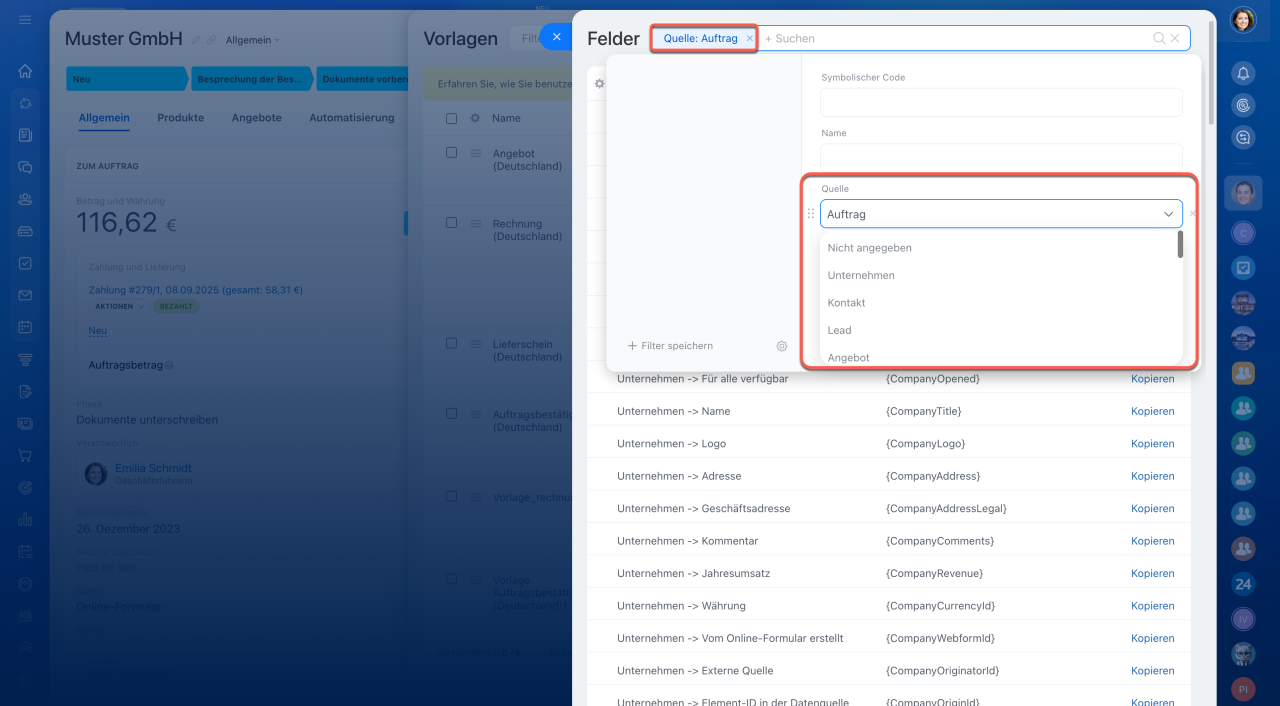Select the 'Neu' pipeline stage
1280x706 pixels.
tap(126, 79)
